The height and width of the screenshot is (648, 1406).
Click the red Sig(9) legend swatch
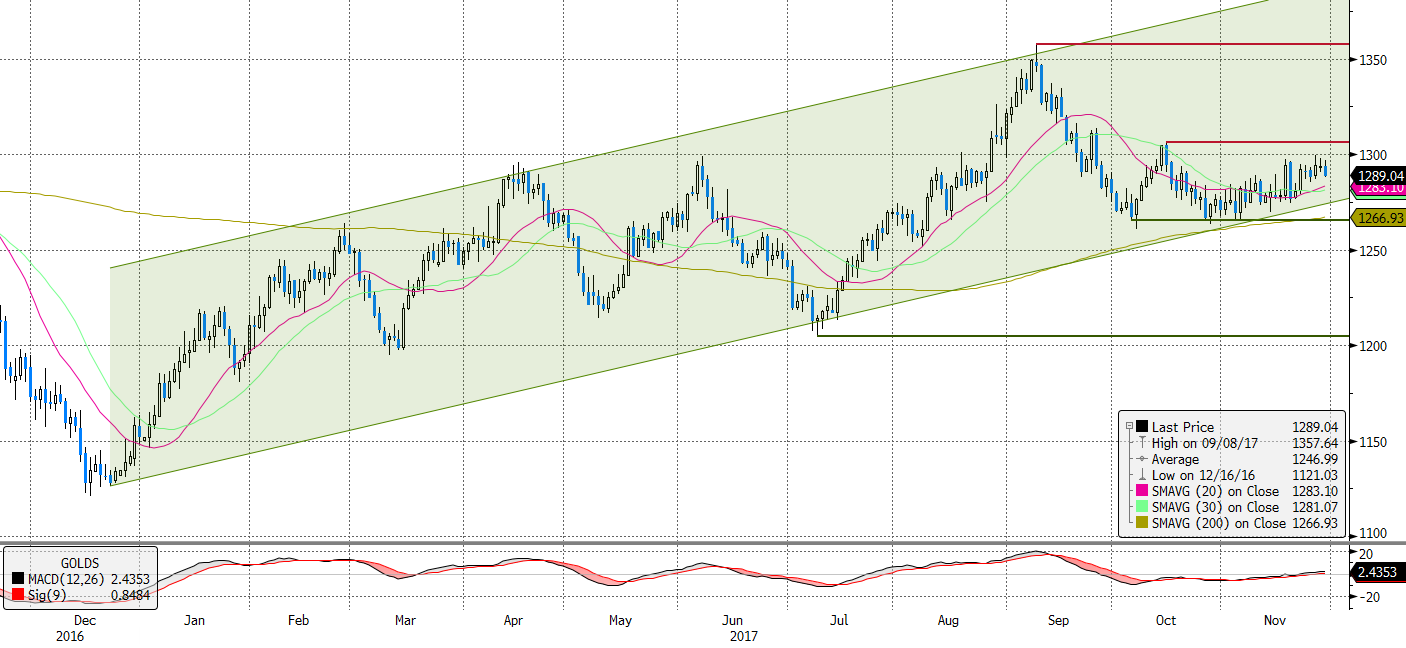tap(18, 596)
